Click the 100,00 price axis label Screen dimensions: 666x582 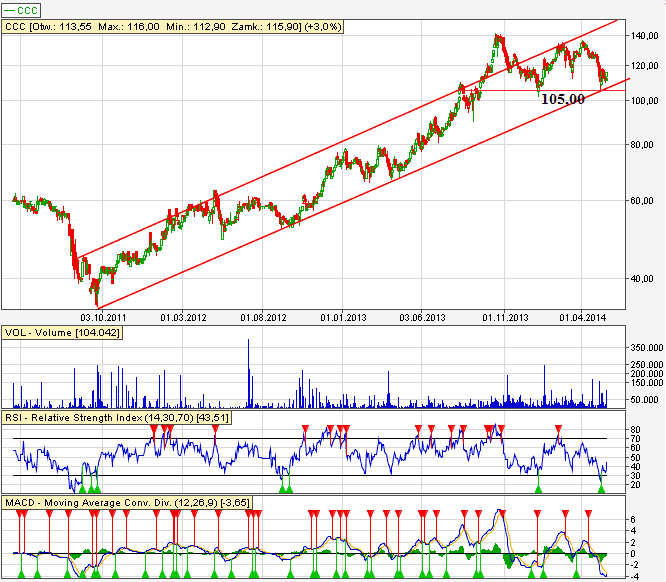[x=644, y=101]
